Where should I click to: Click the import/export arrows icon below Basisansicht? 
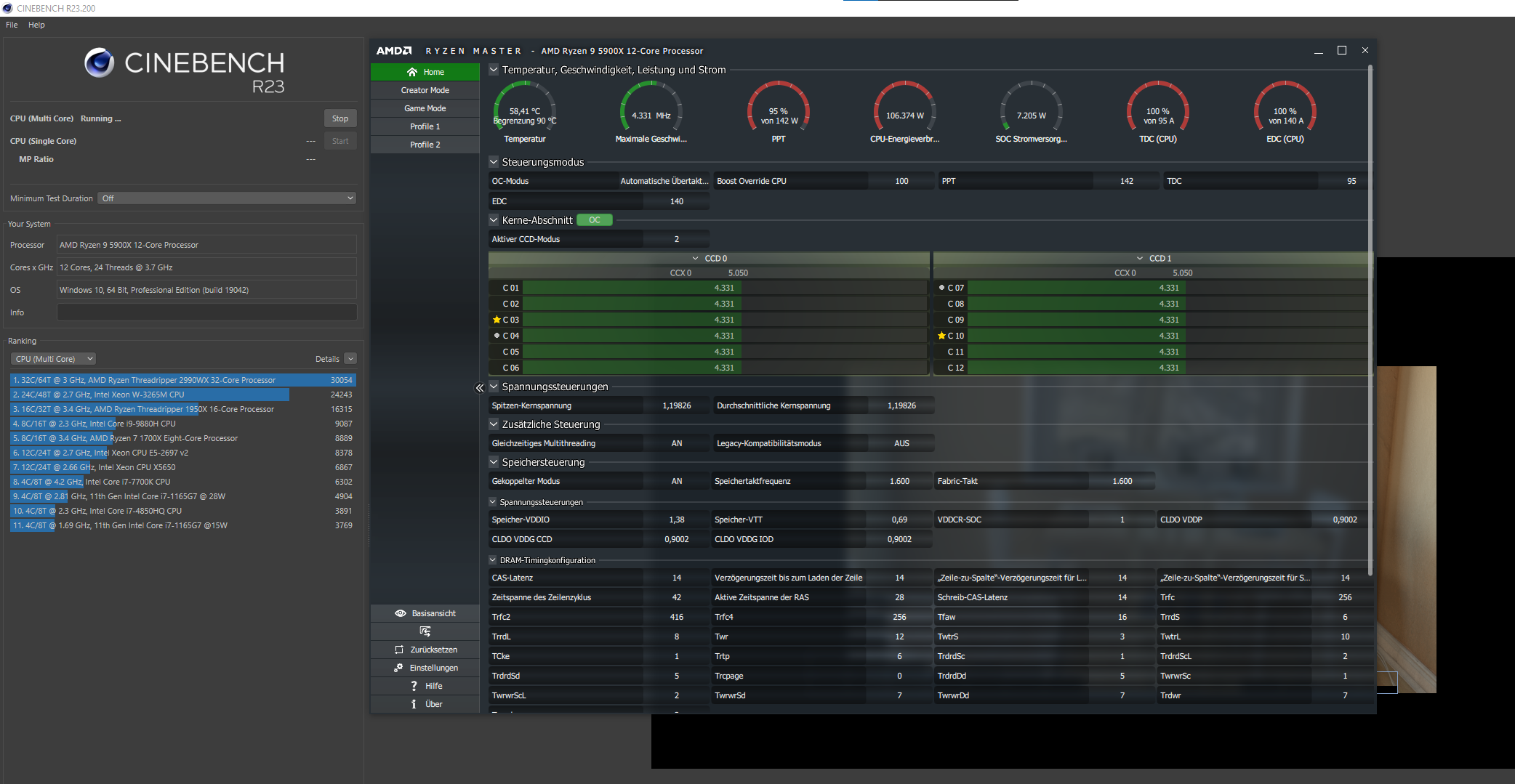425,631
